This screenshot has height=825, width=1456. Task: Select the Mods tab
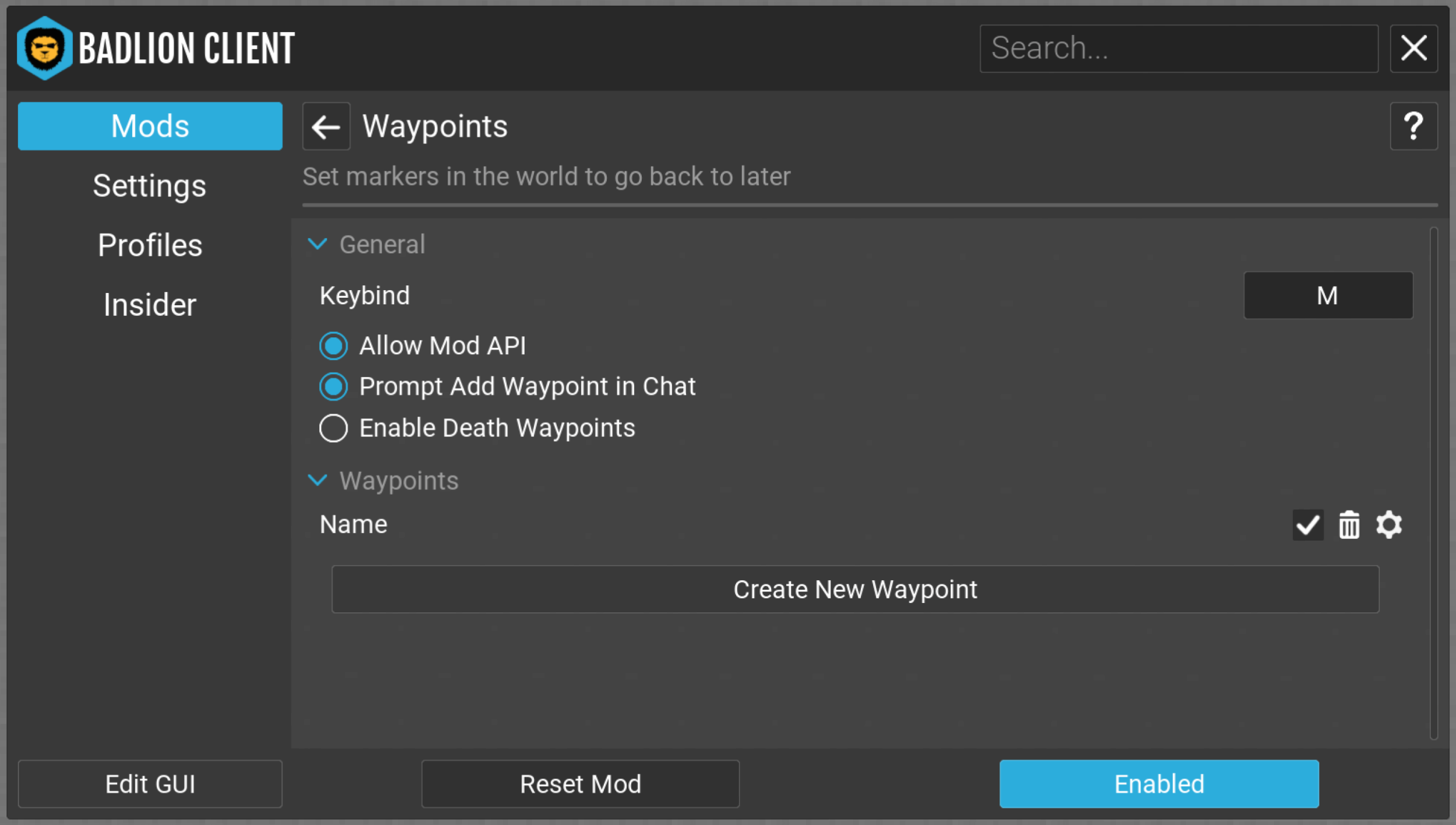pos(150,126)
